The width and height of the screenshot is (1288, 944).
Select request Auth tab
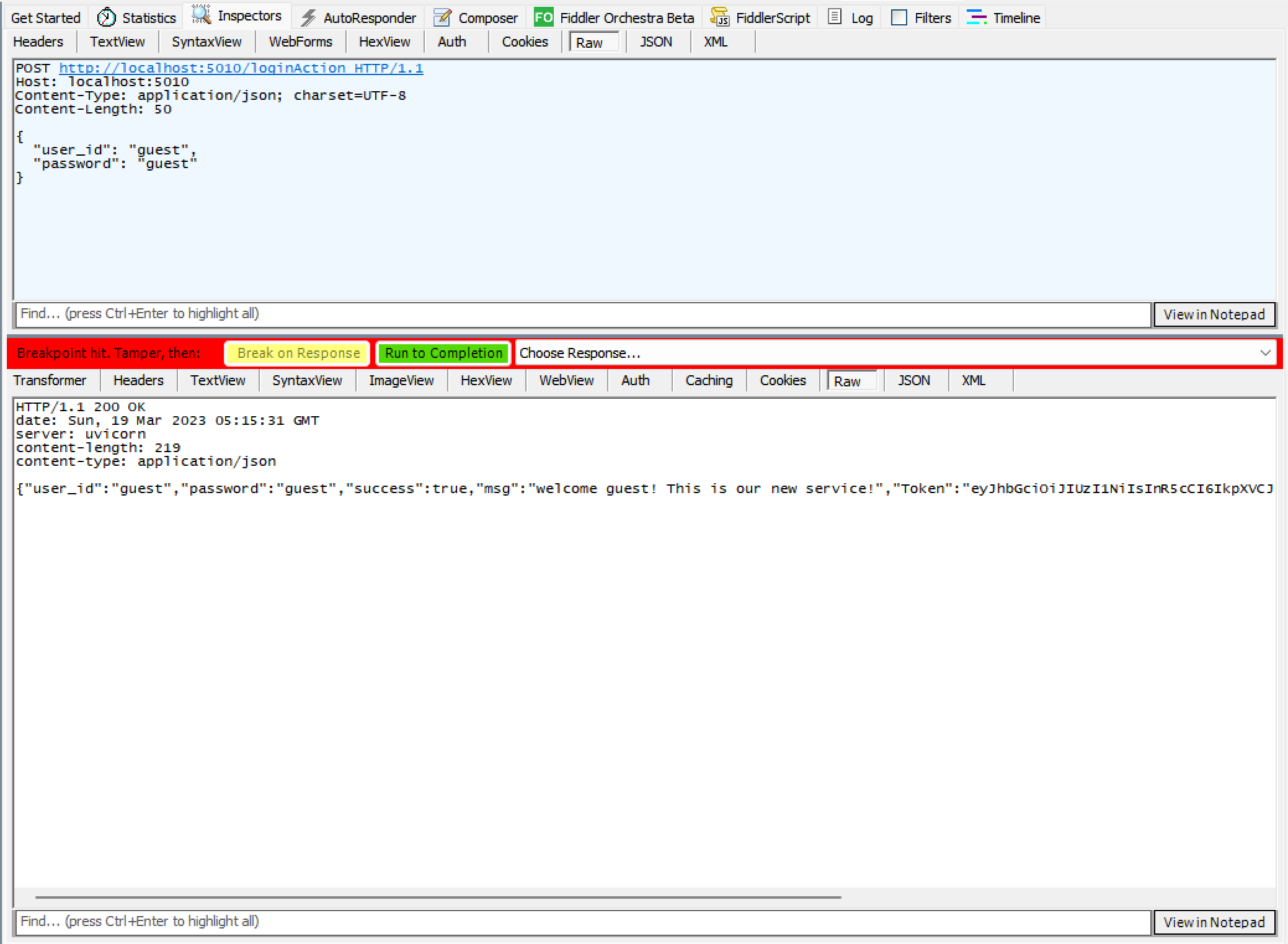[x=452, y=42]
